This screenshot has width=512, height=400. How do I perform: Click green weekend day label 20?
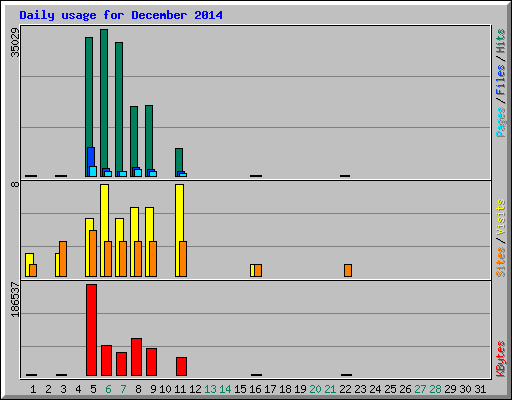coord(315,389)
